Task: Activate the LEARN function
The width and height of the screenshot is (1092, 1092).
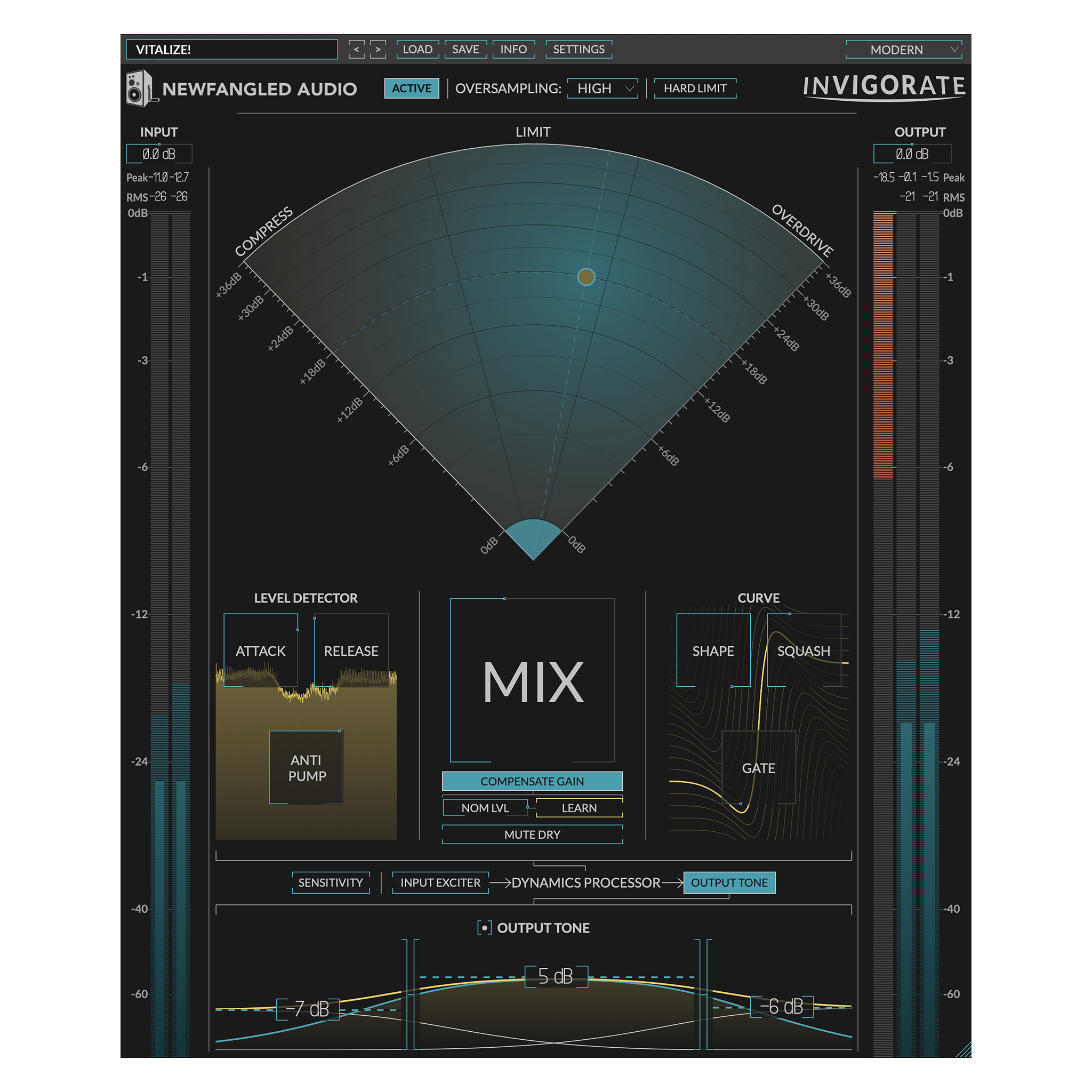Action: click(579, 808)
